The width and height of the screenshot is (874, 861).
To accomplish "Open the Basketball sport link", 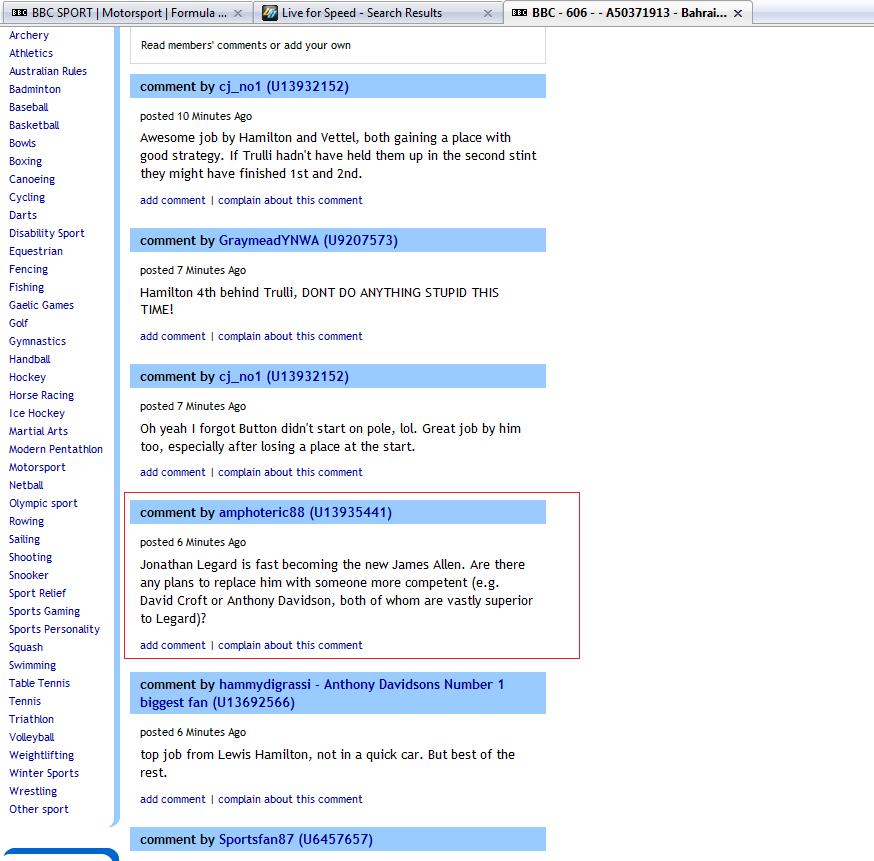I will [34, 125].
